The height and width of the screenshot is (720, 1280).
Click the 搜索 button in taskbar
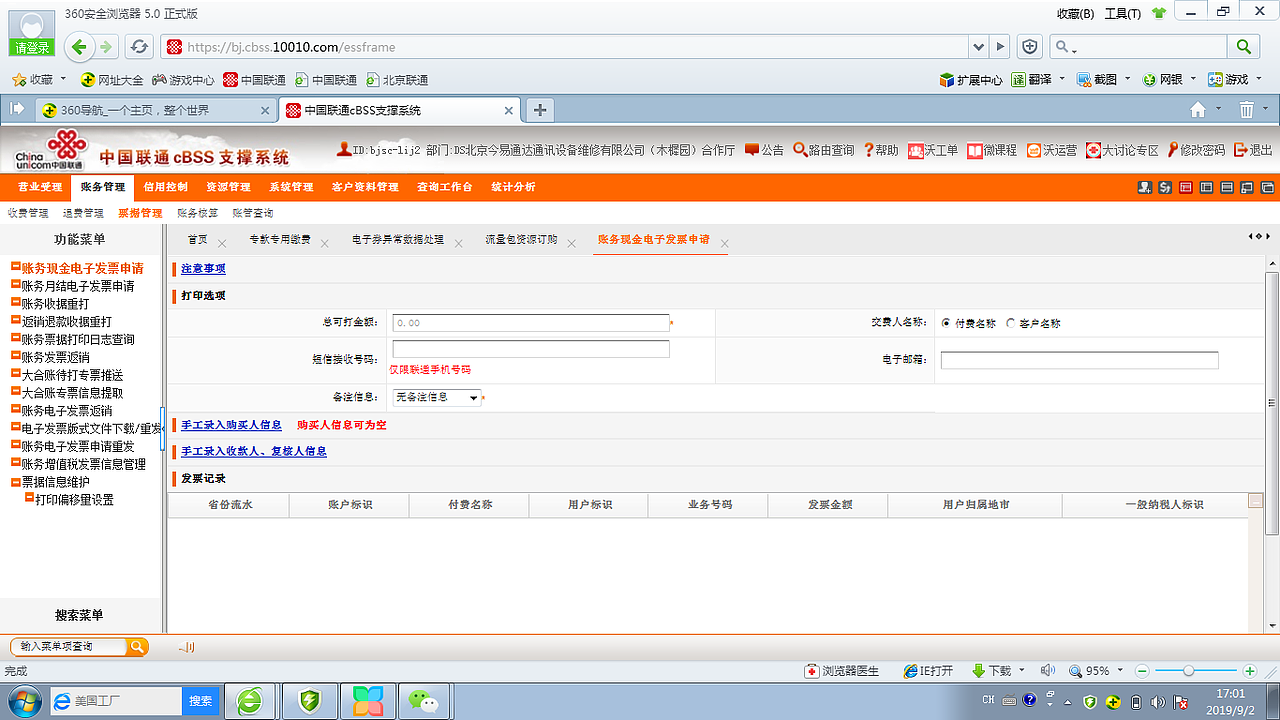click(x=201, y=701)
